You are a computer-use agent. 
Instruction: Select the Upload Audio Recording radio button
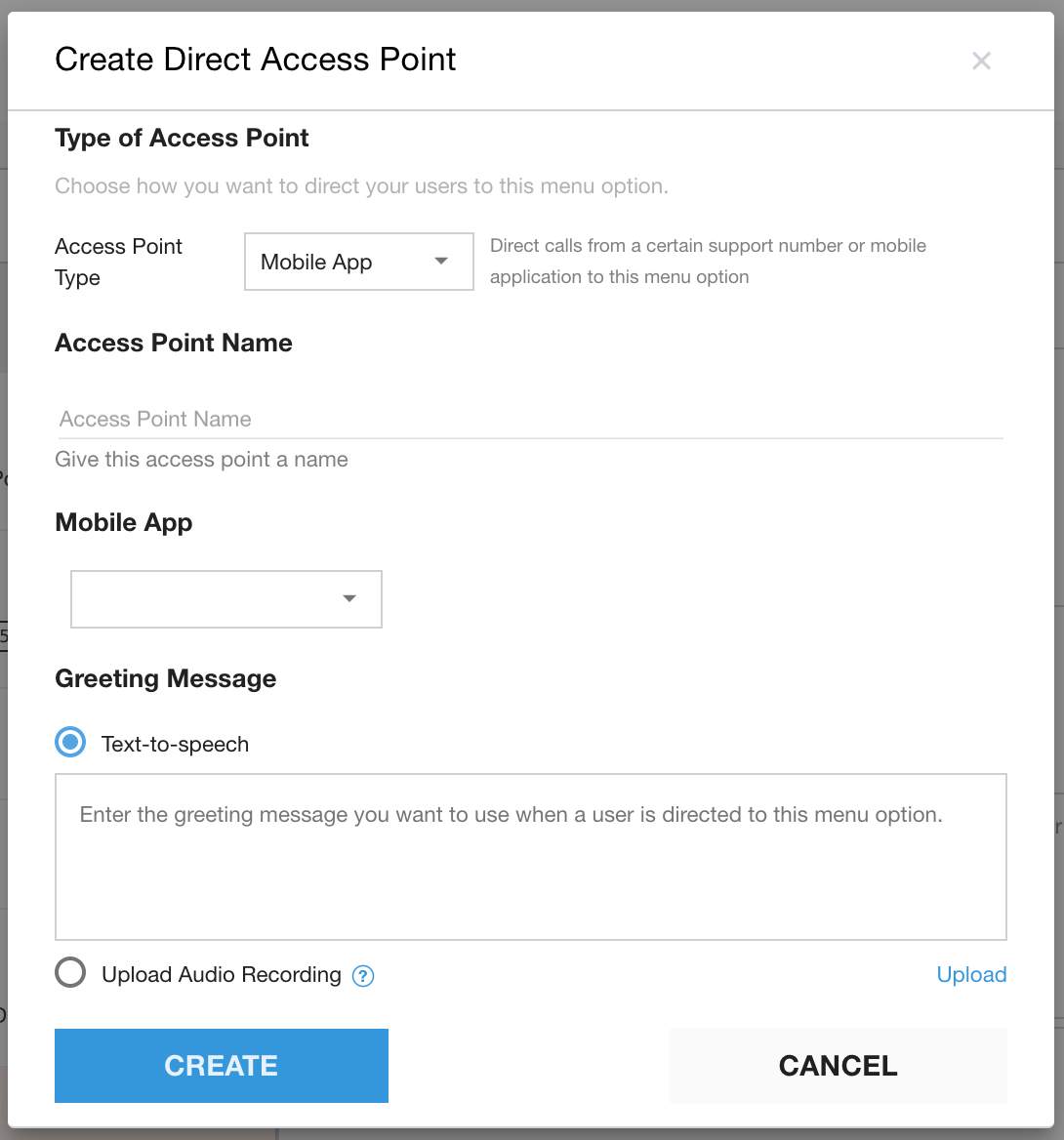(x=70, y=973)
